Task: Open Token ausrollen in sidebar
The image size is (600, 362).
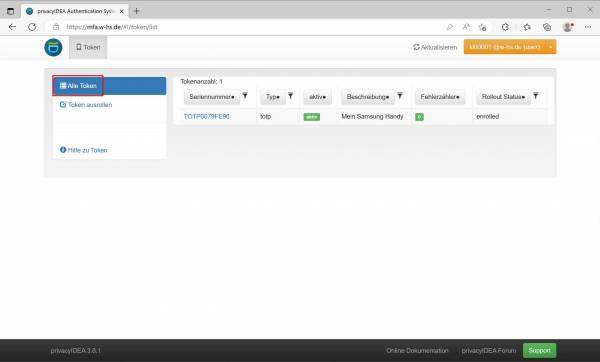Action: tap(86, 104)
